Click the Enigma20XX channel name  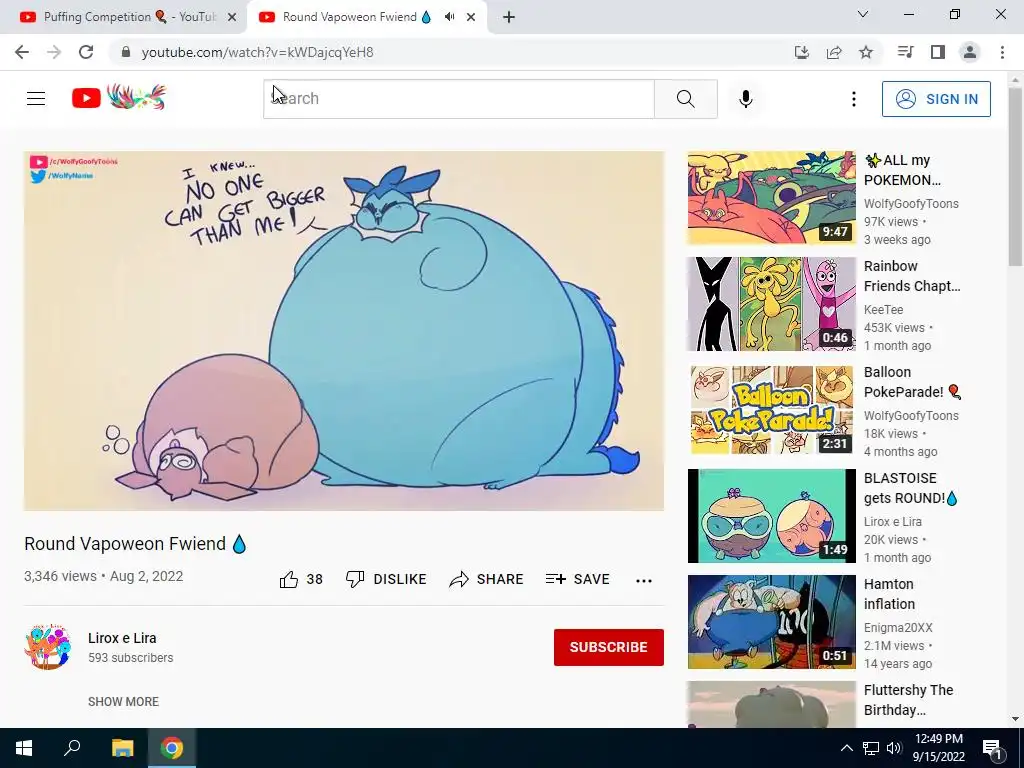898,628
